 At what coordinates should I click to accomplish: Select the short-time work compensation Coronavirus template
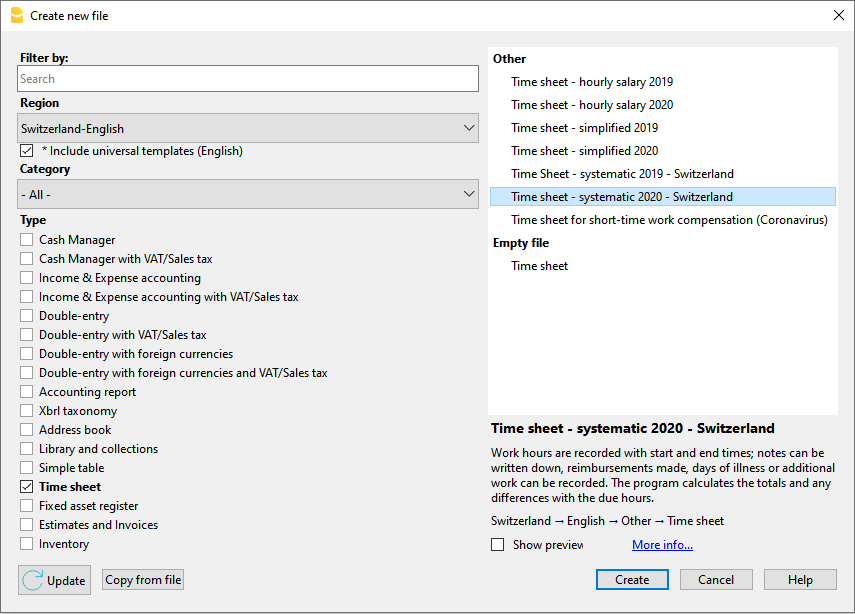(x=669, y=220)
